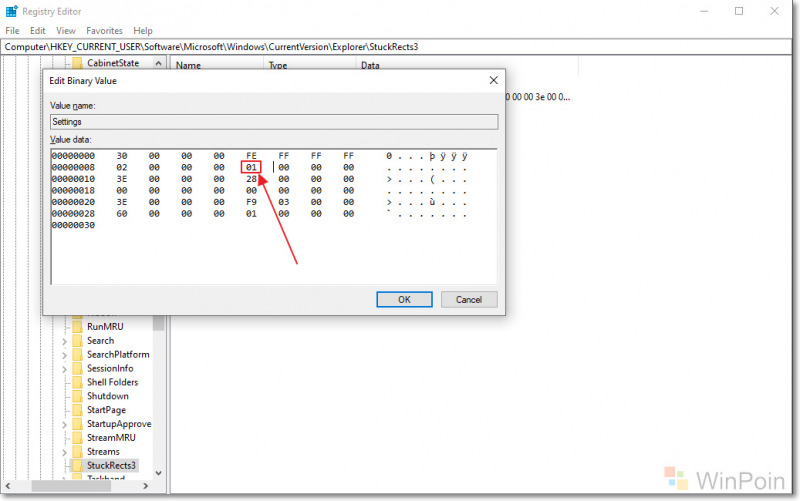
Task: Select the StuckRects3 folder icon
Action: click(78, 465)
